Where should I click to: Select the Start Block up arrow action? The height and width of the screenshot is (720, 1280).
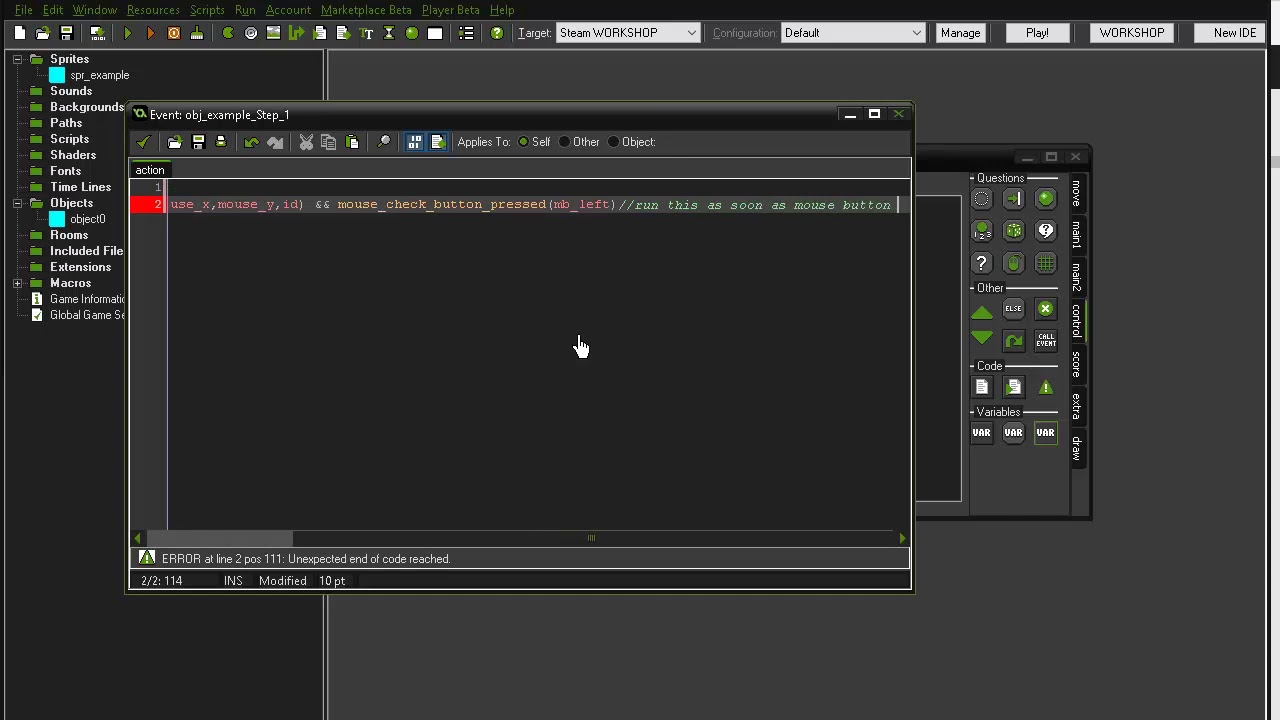tap(981, 313)
